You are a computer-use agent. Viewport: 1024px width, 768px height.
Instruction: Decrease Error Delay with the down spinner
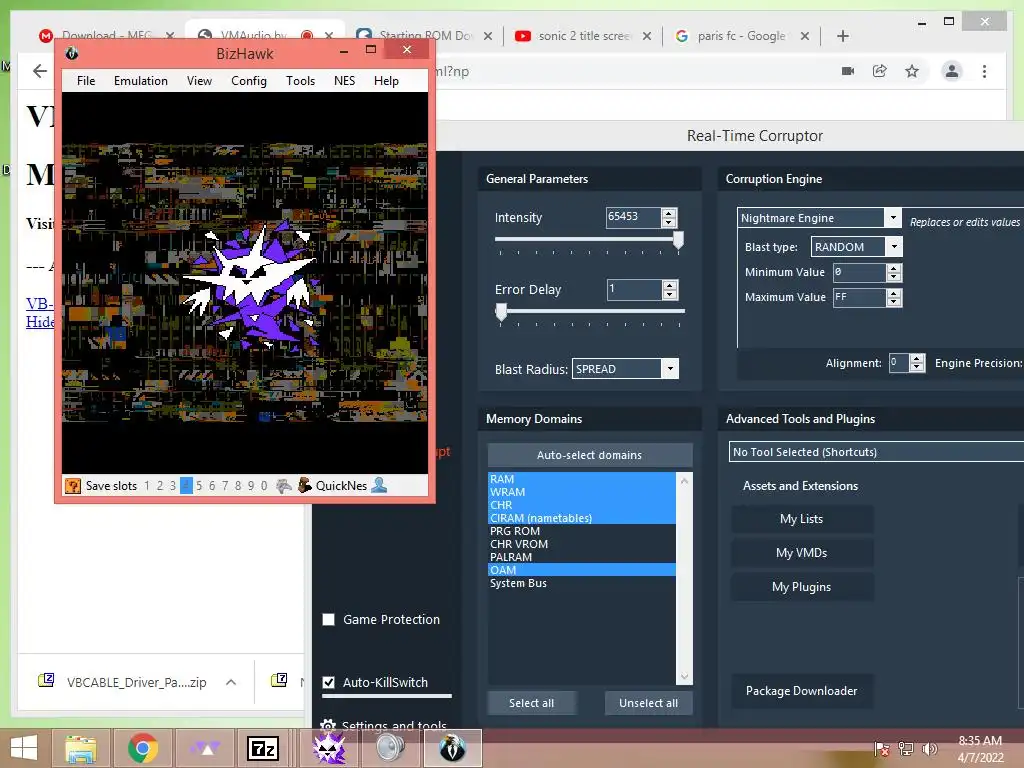669,295
